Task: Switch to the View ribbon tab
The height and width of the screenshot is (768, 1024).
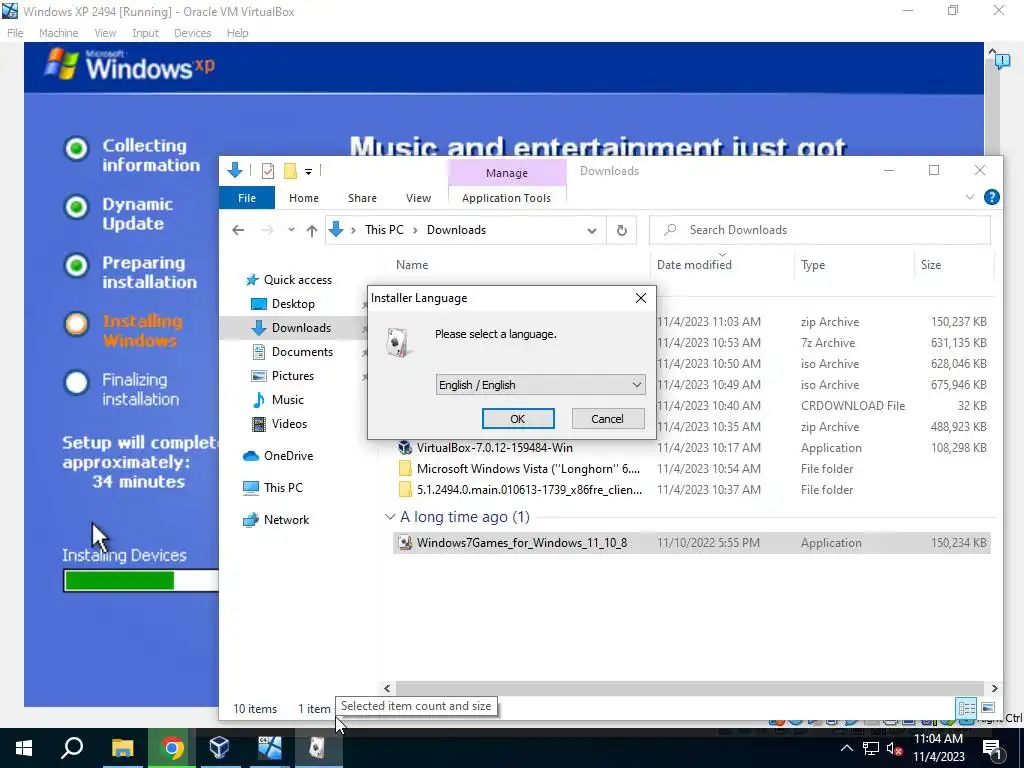Action: tap(418, 198)
